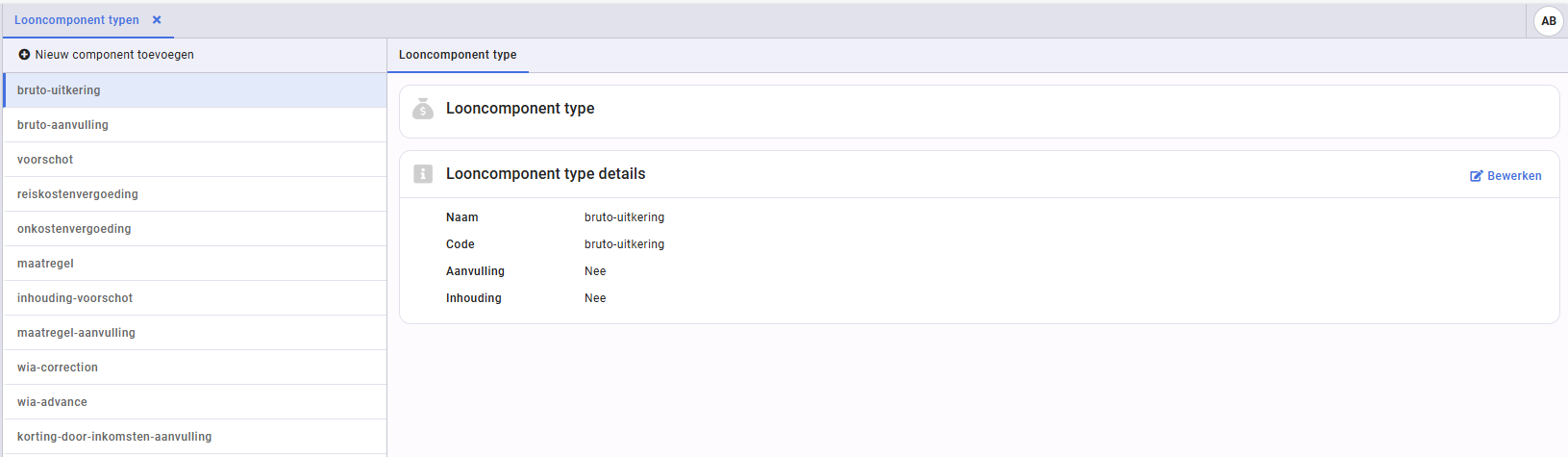The height and width of the screenshot is (457, 1568).
Task: Select bruto-aanvulling in the list
Action: 62,125
